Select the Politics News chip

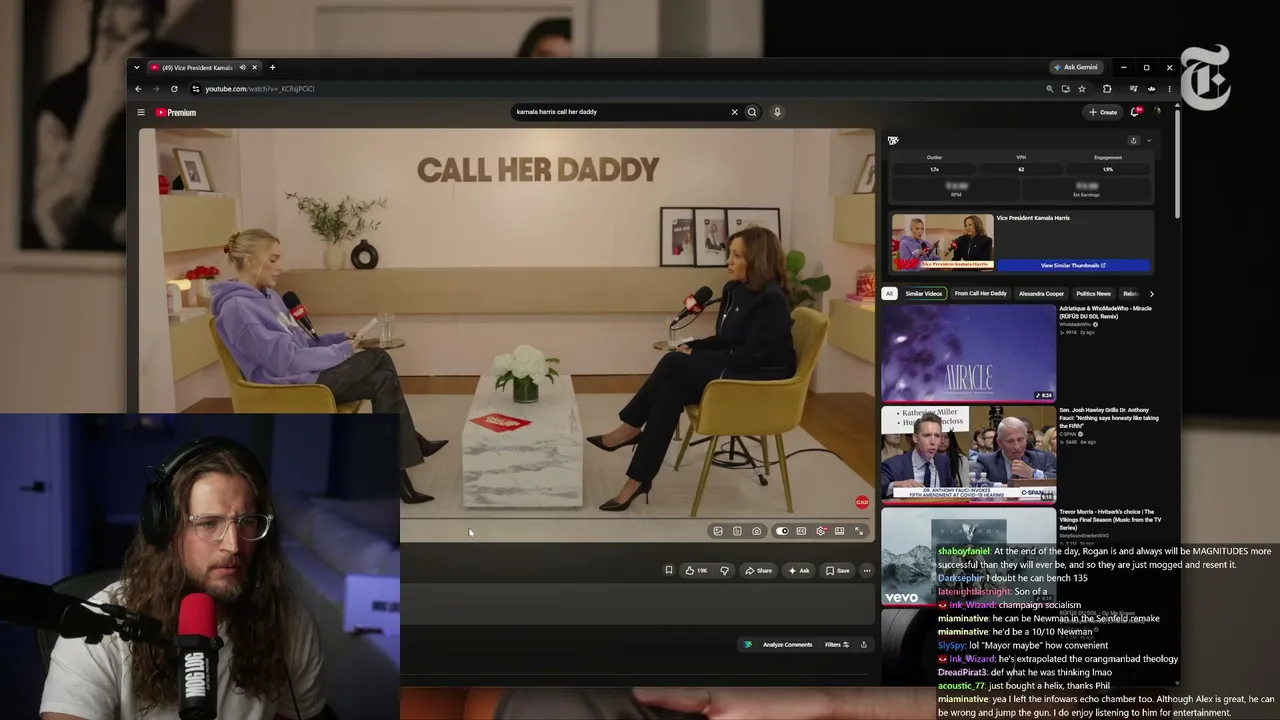[1093, 294]
